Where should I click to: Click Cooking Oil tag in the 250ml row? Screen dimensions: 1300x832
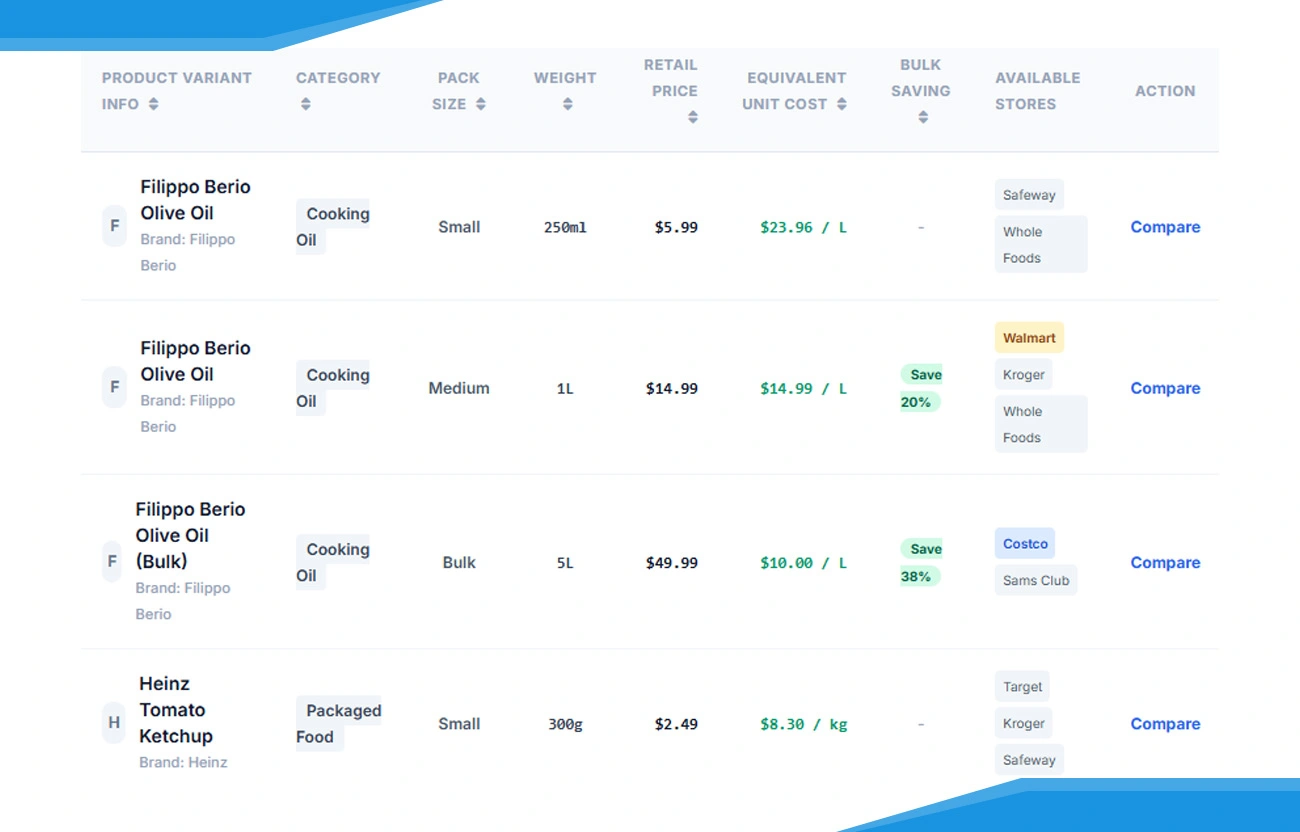333,227
